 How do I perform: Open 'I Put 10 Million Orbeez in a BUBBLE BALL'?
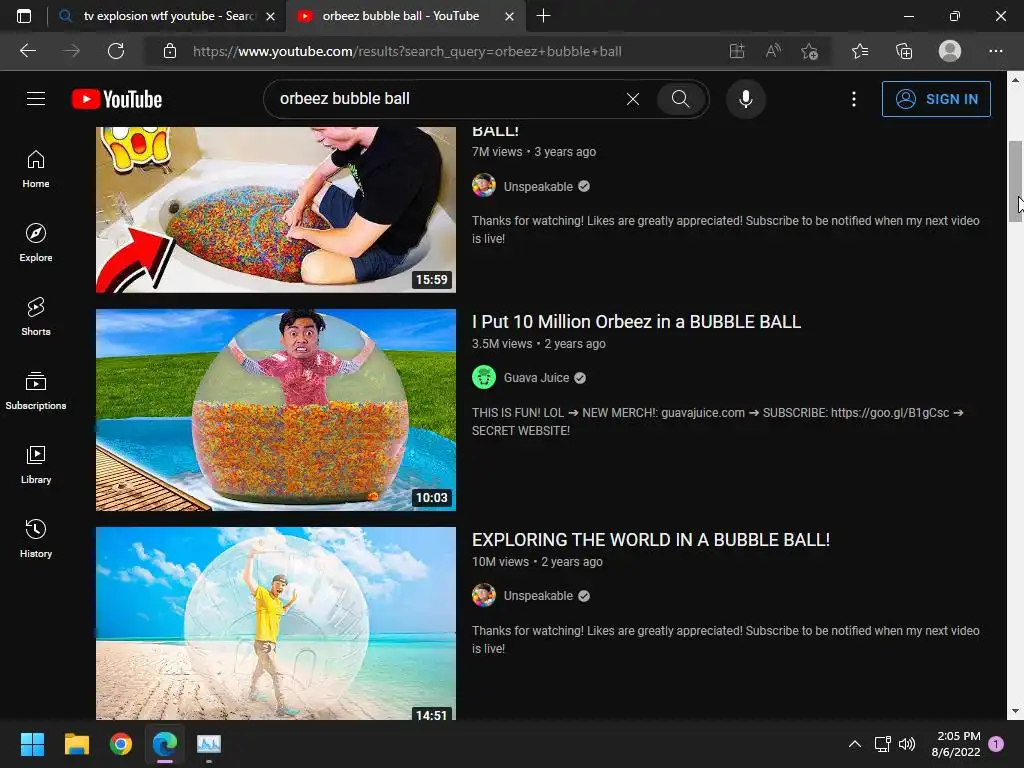pyautogui.click(x=636, y=322)
